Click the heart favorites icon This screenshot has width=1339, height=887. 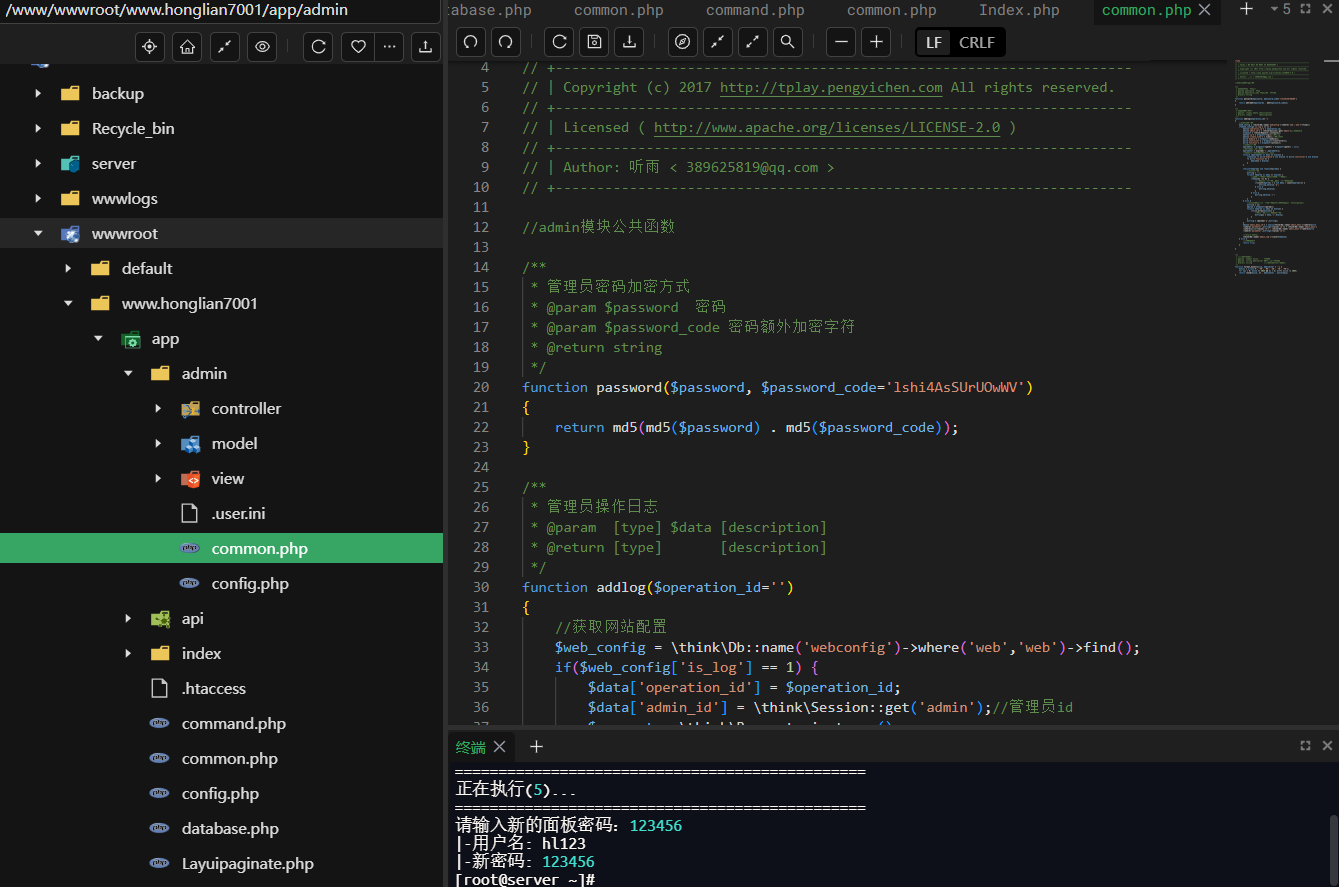pos(357,47)
